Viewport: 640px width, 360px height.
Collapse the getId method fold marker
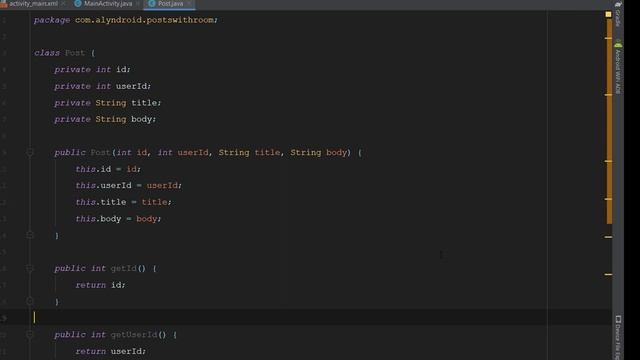click(30, 269)
